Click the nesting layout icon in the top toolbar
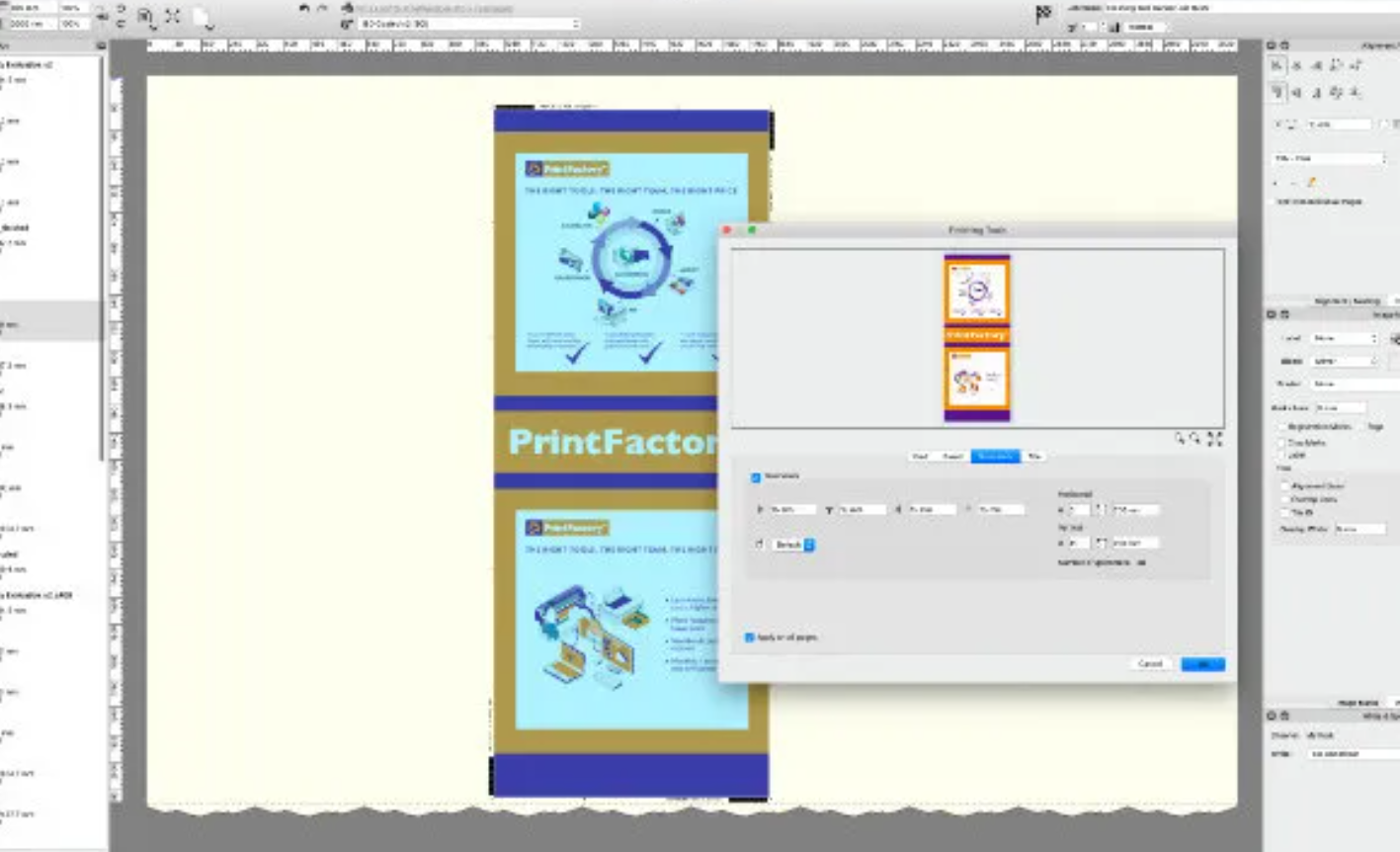 tap(145, 17)
